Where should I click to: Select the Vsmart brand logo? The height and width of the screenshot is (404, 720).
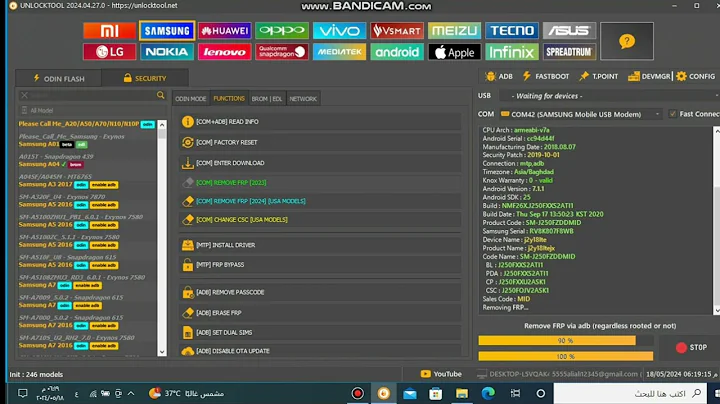click(397, 31)
